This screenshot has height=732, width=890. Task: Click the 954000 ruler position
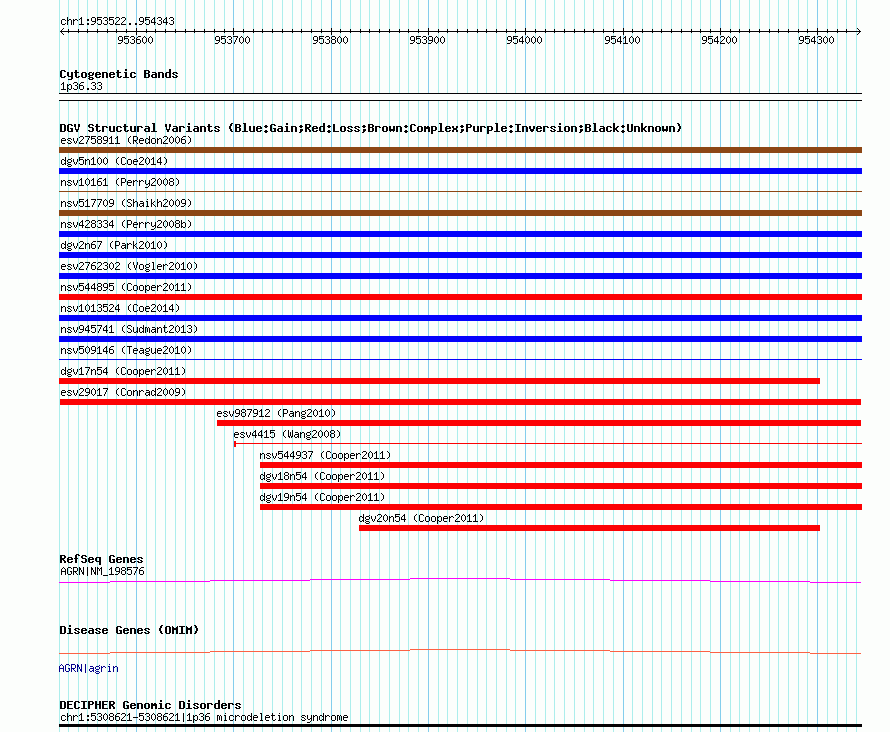click(x=524, y=40)
